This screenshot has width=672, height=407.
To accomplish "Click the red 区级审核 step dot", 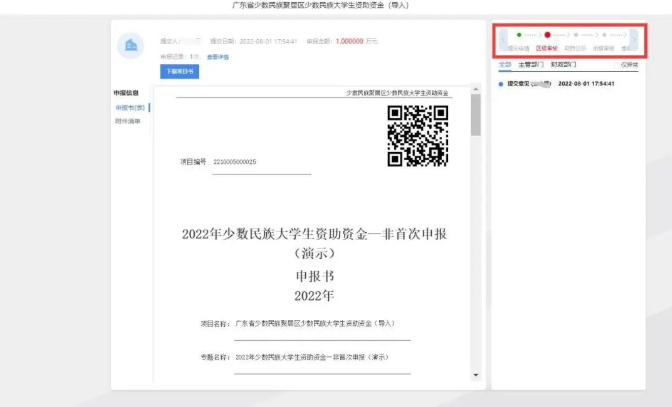I will click(547, 35).
